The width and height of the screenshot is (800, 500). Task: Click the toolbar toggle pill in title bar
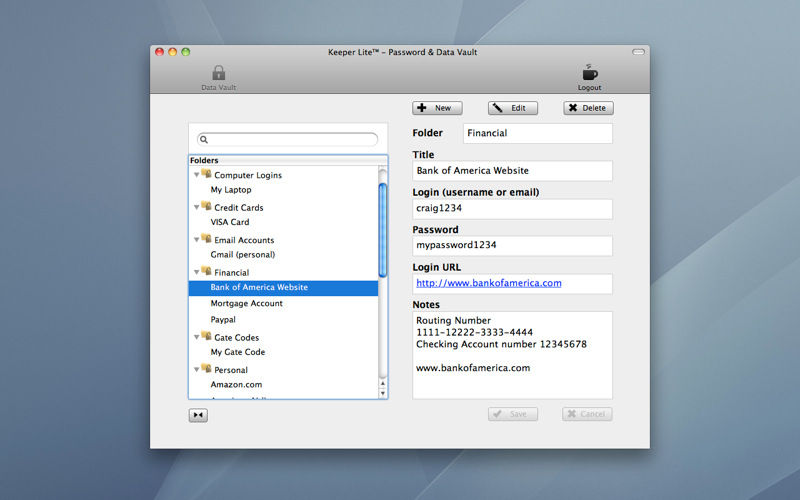[x=638, y=52]
